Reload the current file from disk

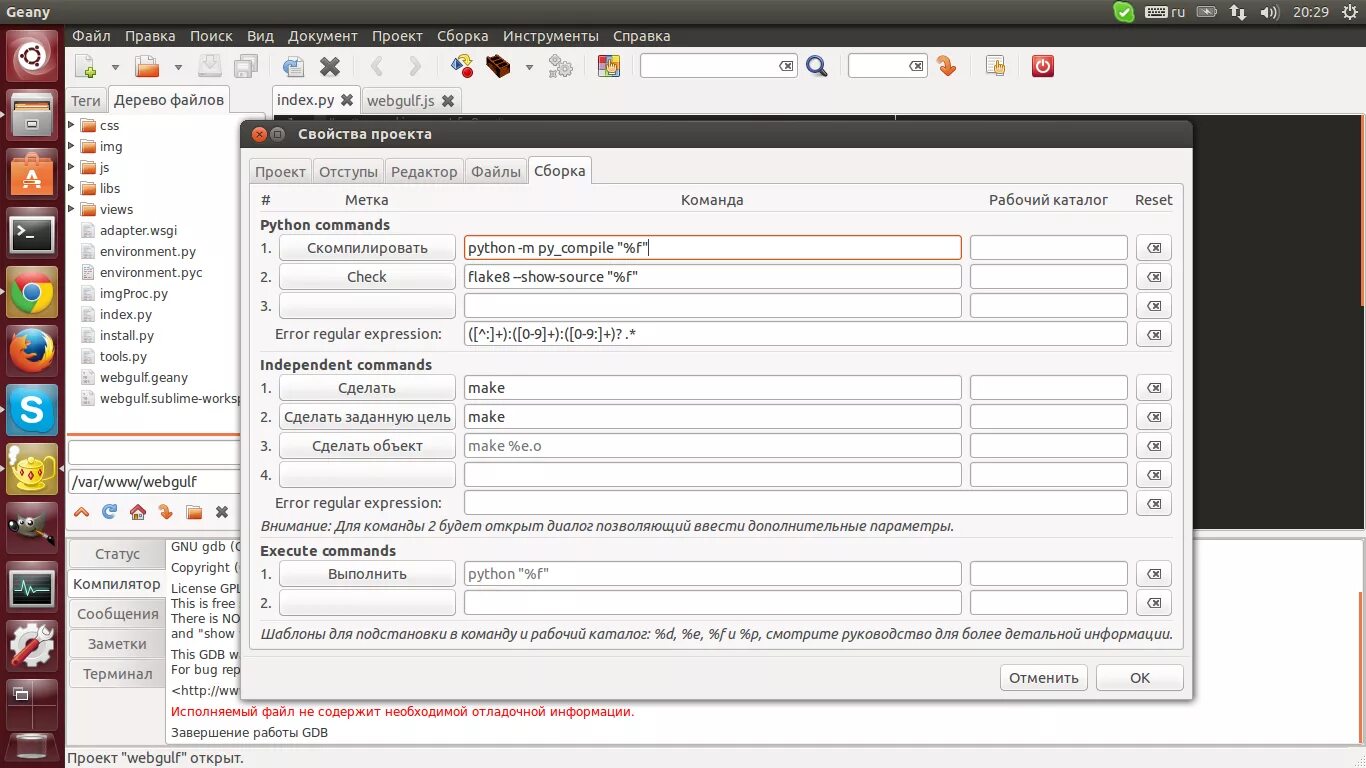coord(293,67)
